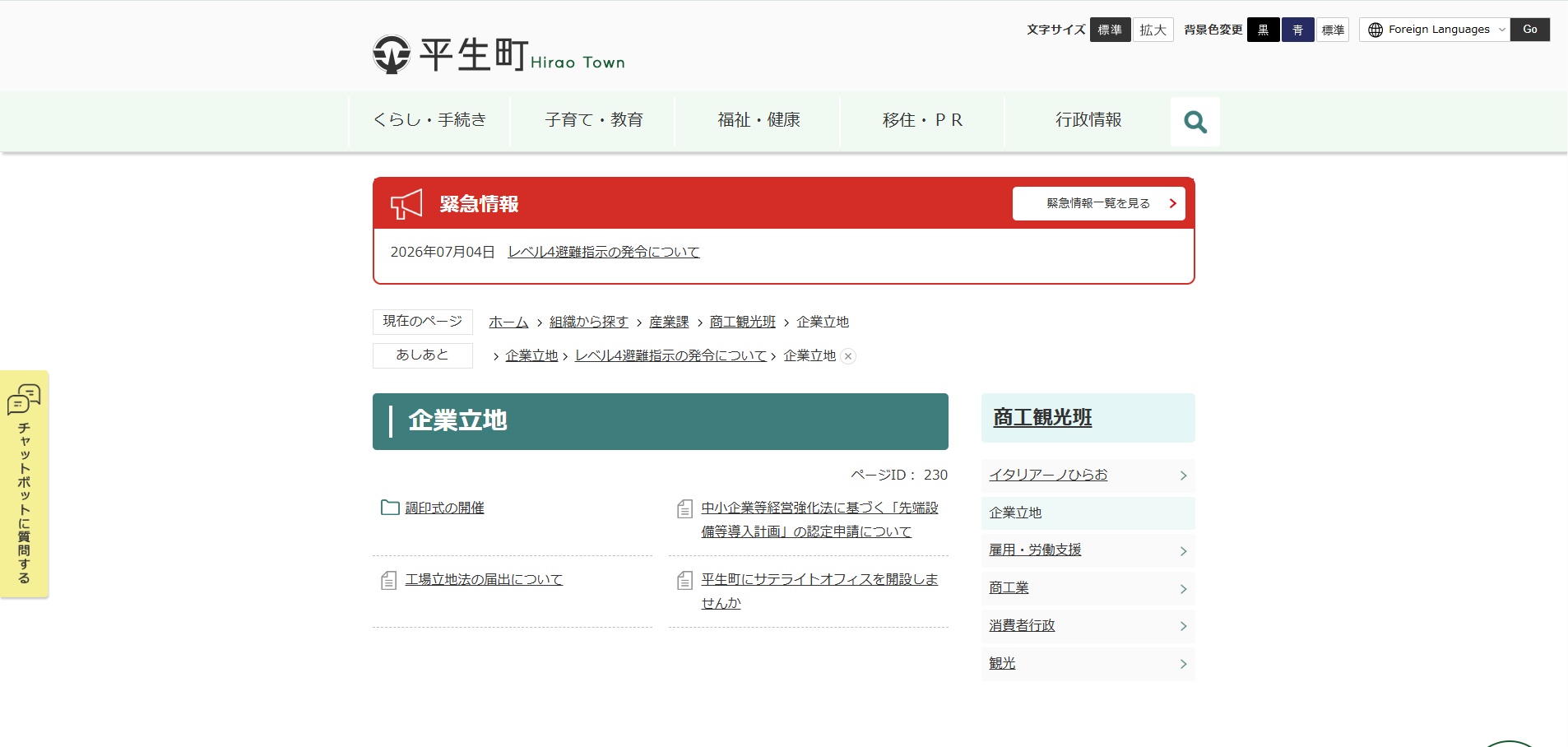This screenshot has width=1568, height=747.
Task: Expand chevron for 雇用・労働支援
Action: point(1183,551)
